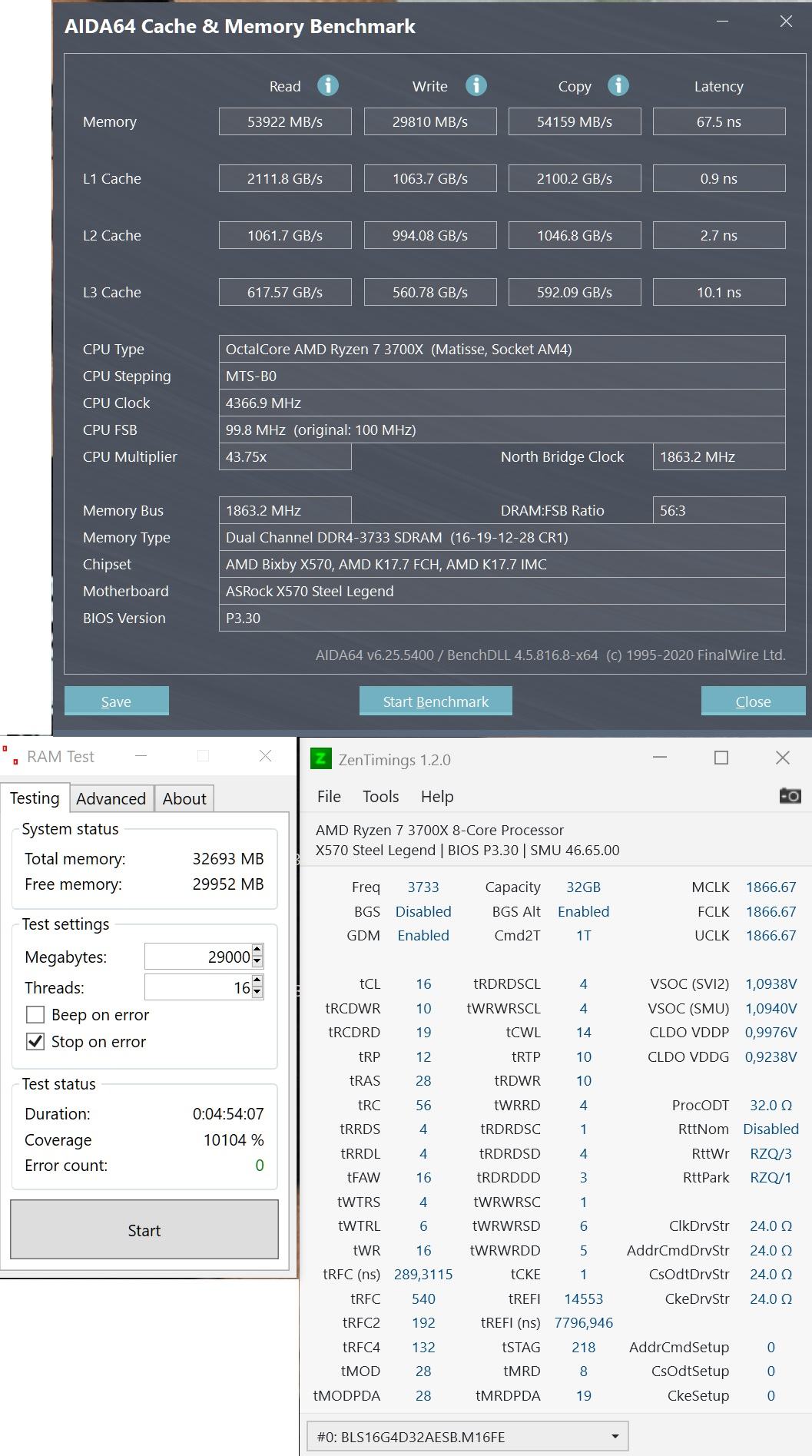Save the AIDA64 benchmark results
This screenshot has width=812, height=1456.
(x=116, y=701)
